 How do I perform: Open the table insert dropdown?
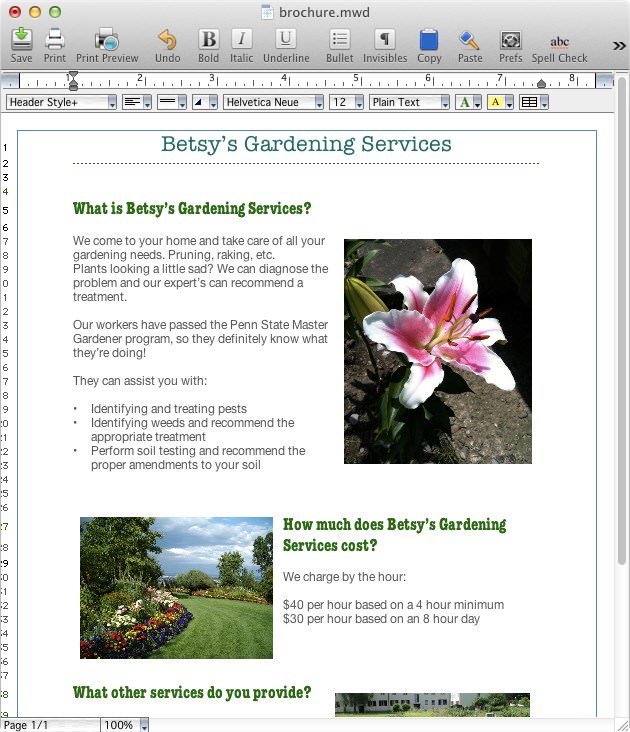click(x=533, y=102)
